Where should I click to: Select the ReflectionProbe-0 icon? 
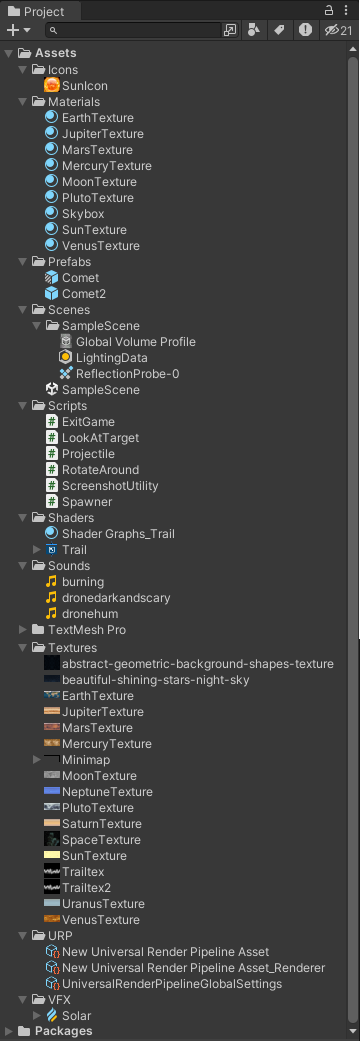66,374
